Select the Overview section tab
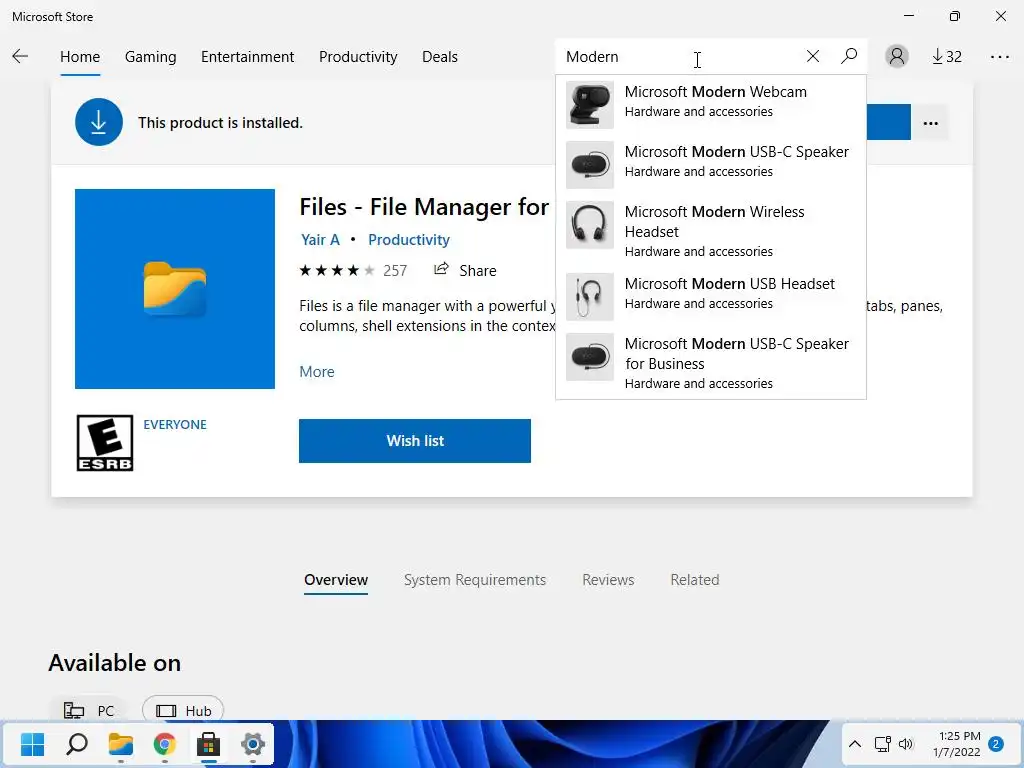The image size is (1024, 768). (336, 580)
